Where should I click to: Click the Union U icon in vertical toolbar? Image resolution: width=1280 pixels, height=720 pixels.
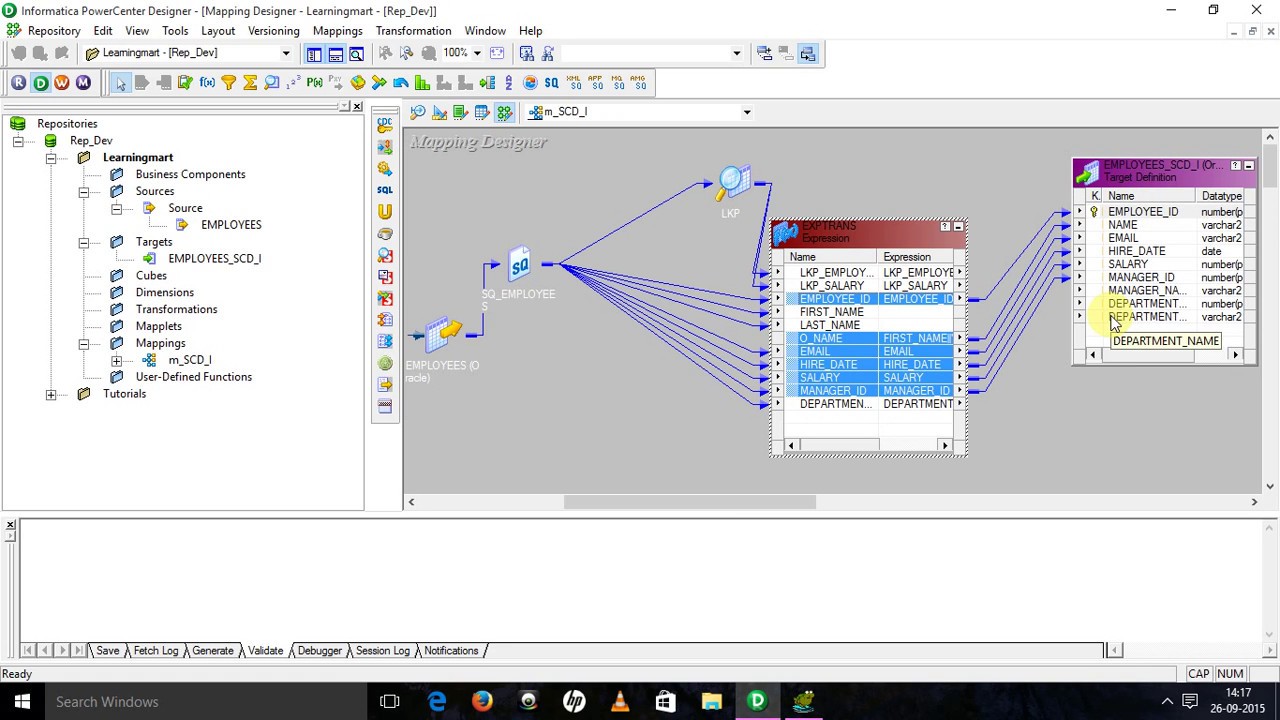click(x=385, y=212)
